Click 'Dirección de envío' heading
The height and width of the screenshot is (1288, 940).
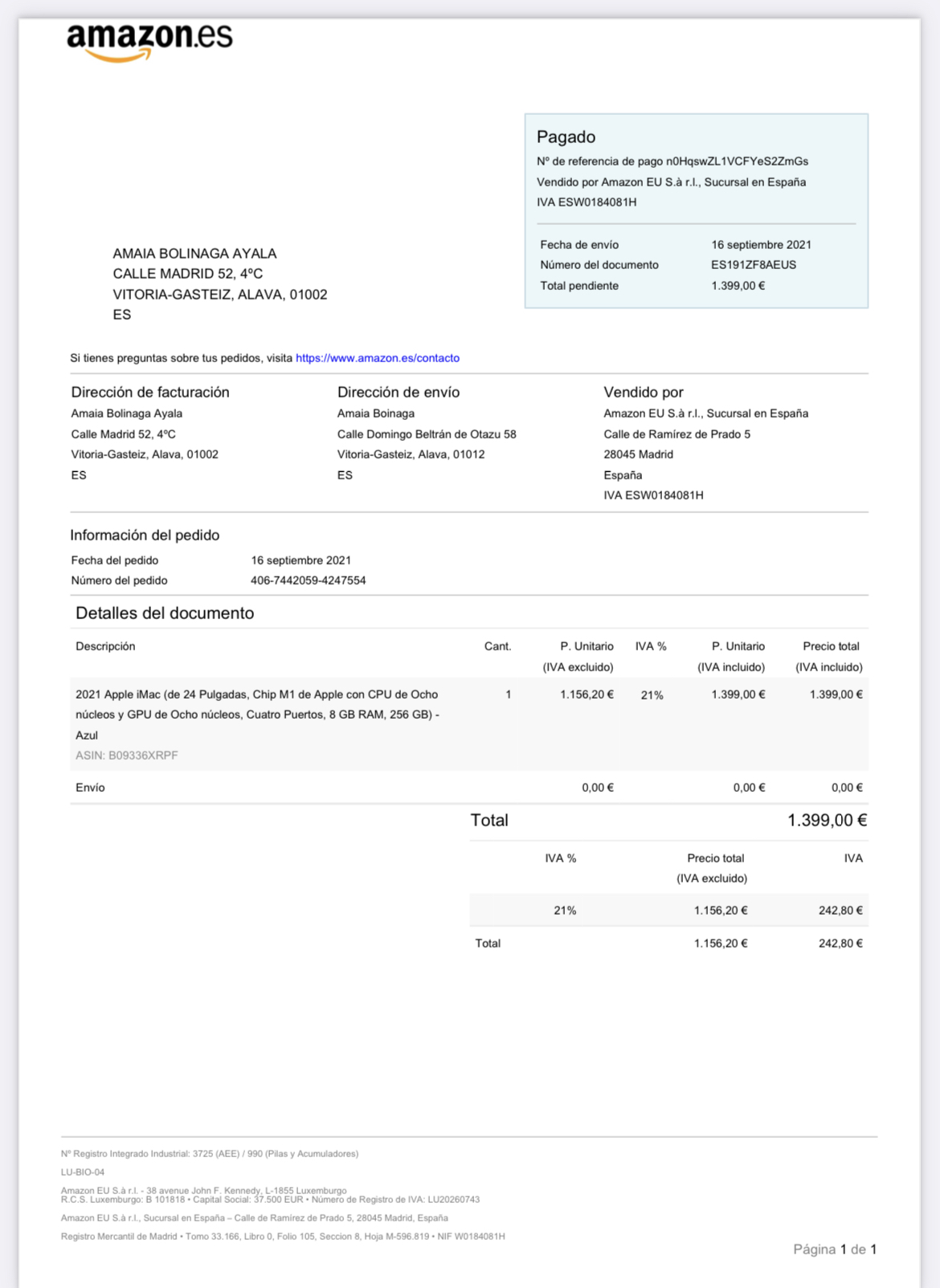[x=398, y=392]
